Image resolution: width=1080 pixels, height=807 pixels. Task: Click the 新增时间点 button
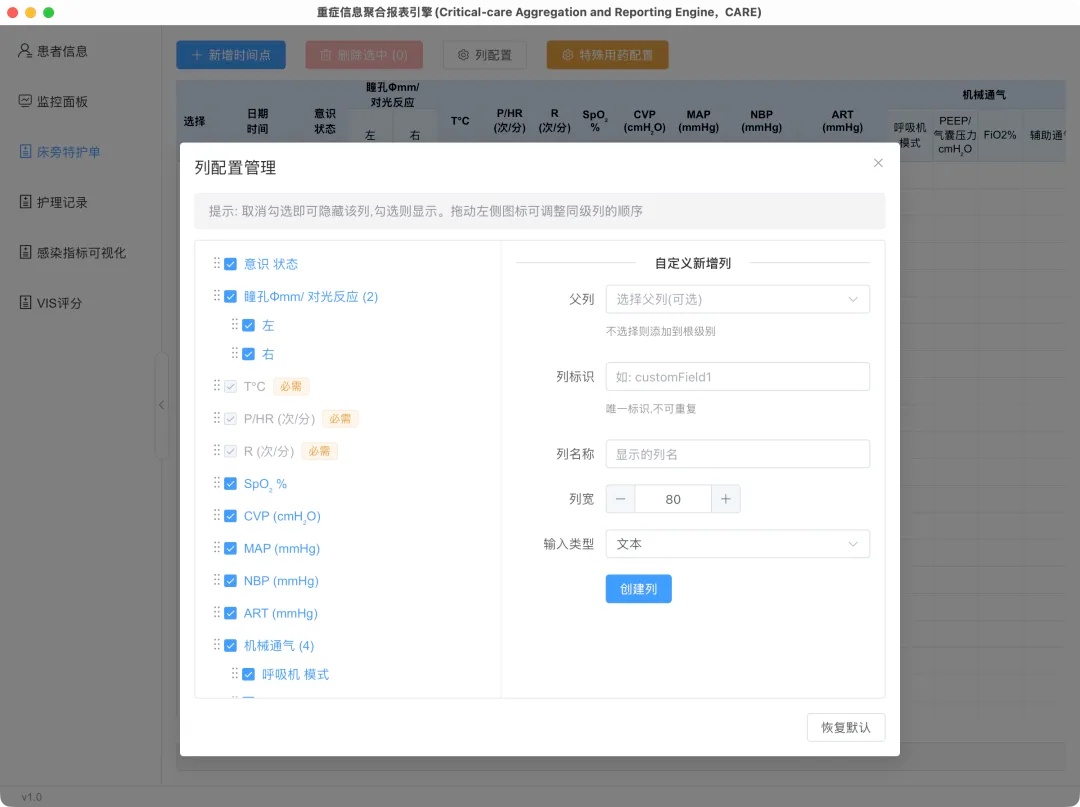(231, 55)
